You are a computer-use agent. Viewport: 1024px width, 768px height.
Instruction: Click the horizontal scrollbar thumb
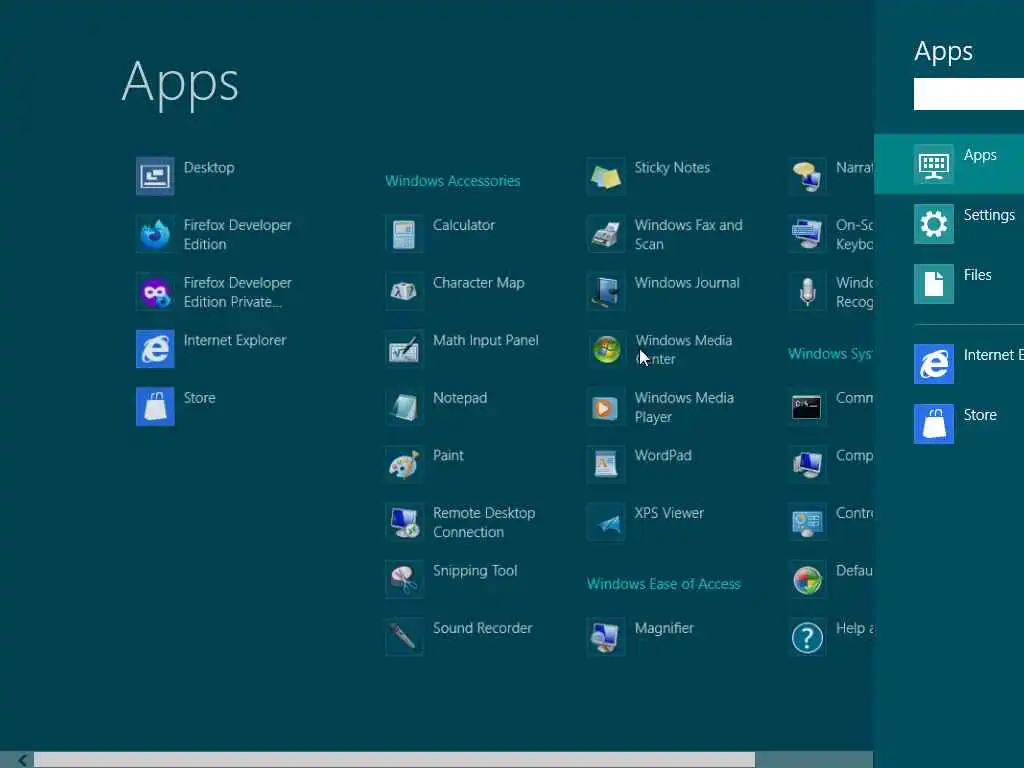(x=394, y=760)
